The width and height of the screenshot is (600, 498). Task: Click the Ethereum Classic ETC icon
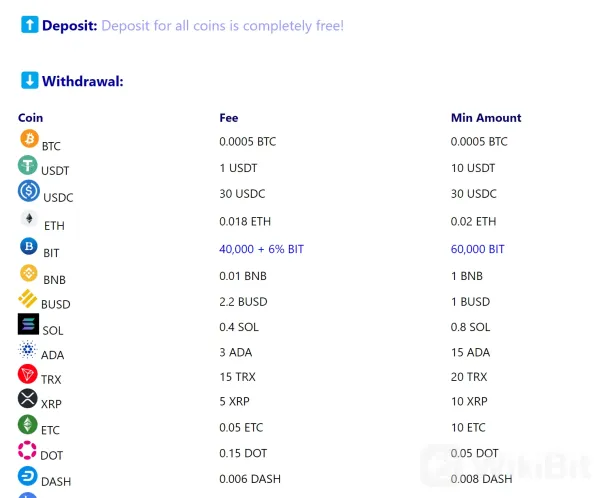(x=27, y=425)
